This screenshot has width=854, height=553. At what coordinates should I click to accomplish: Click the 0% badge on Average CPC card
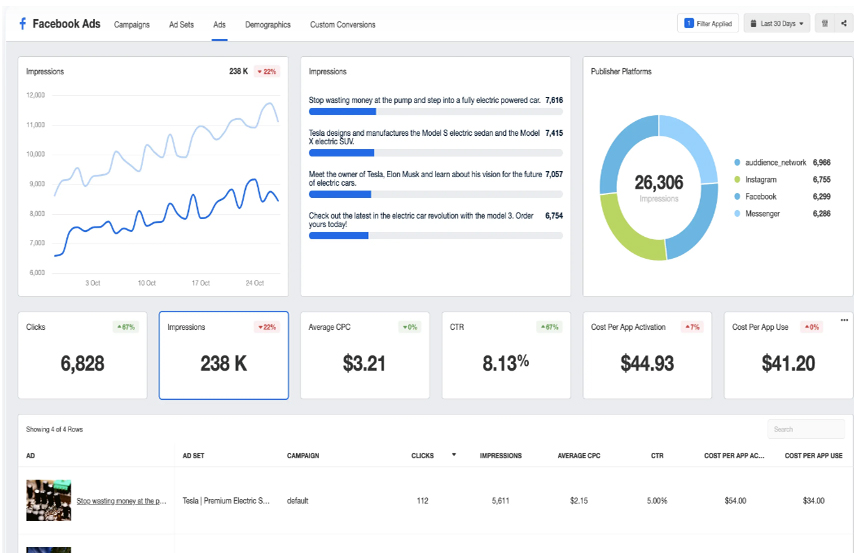tap(410, 327)
